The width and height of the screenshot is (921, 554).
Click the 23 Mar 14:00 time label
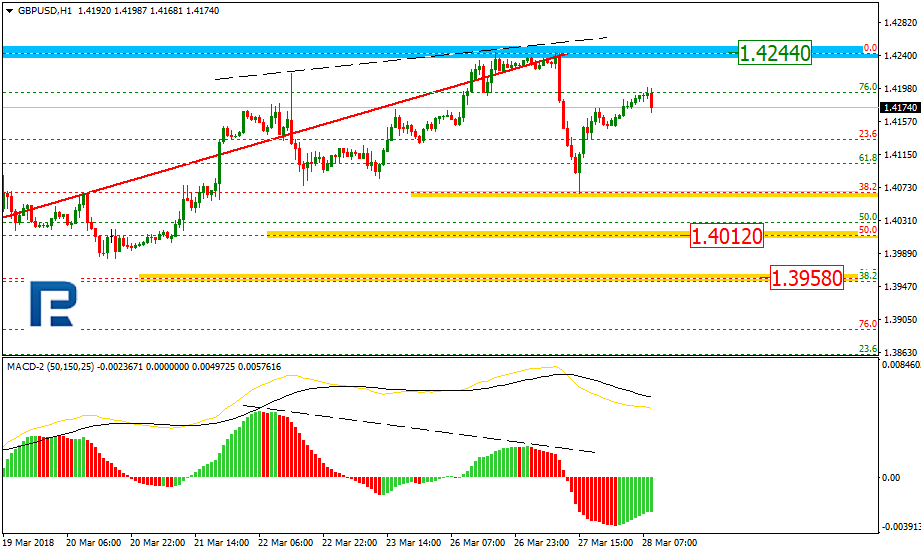414,542
